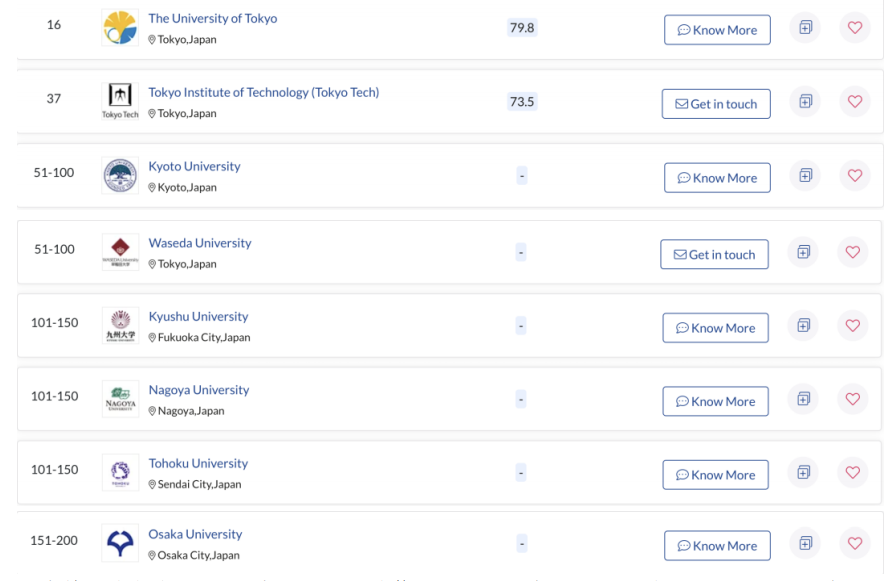Select Osaka City,Japan location text
Screen dimensions: 893x581
198,555
